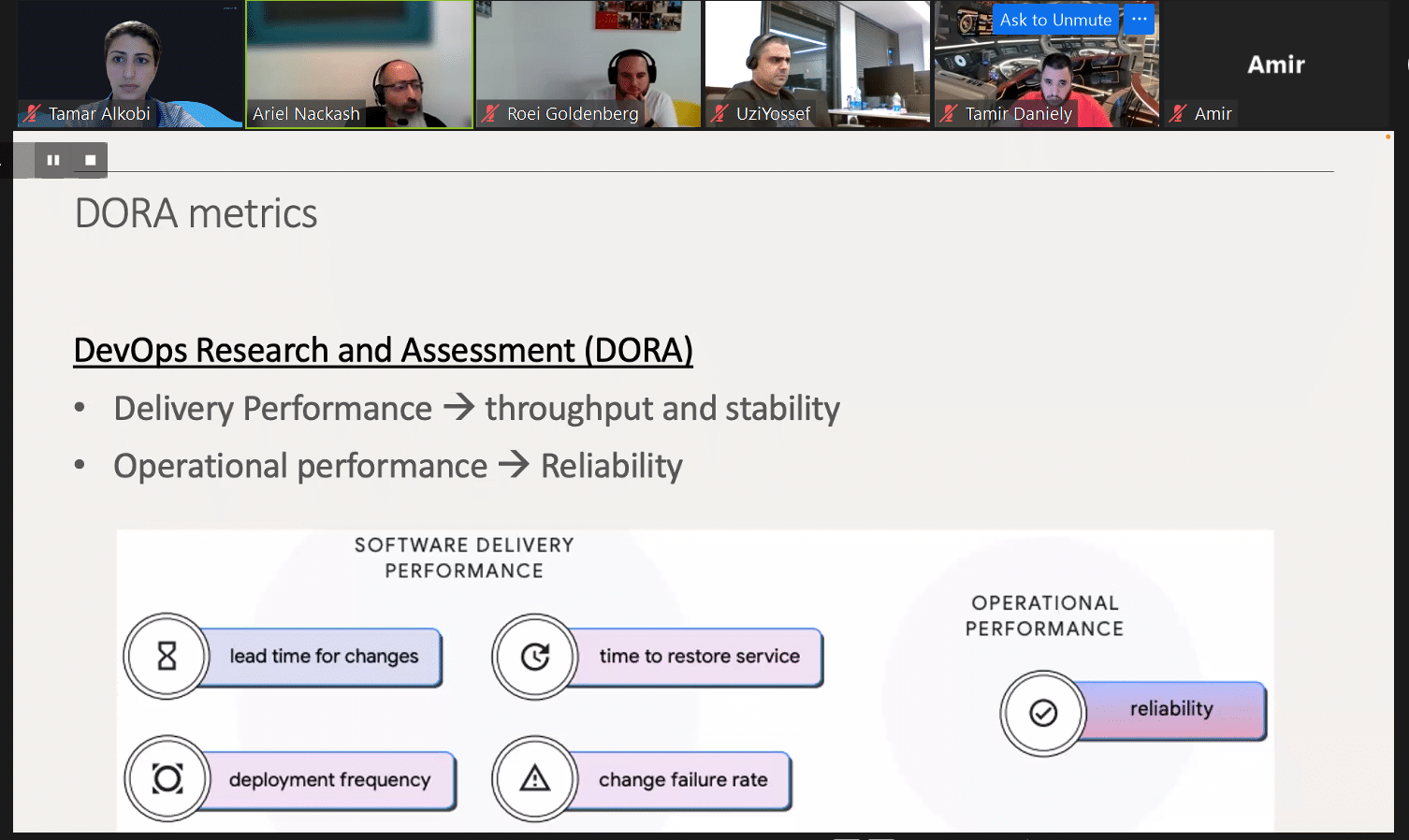Screen dimensions: 1409x840
Task: Click the warning triangle icon
Action: (535, 778)
